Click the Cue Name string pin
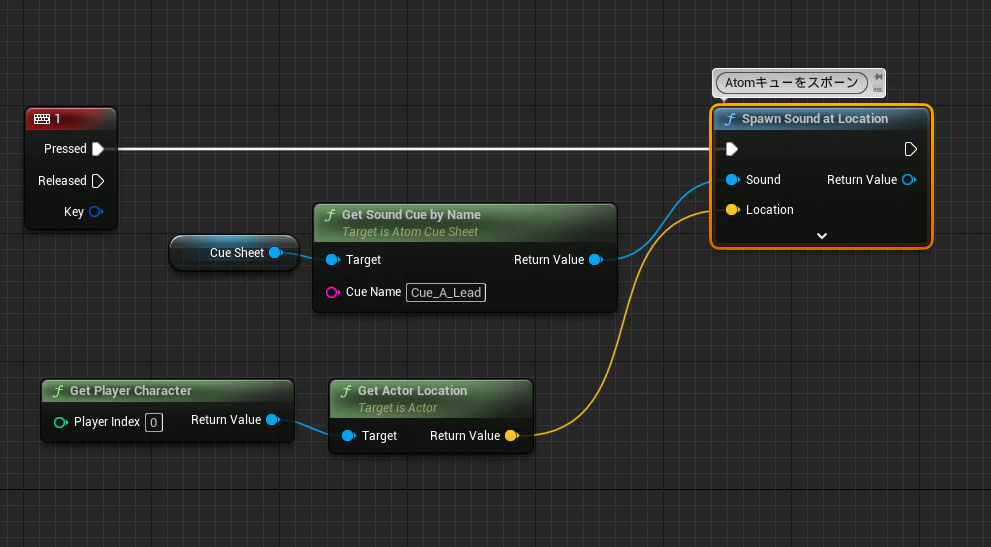This screenshot has width=991, height=547. (332, 292)
